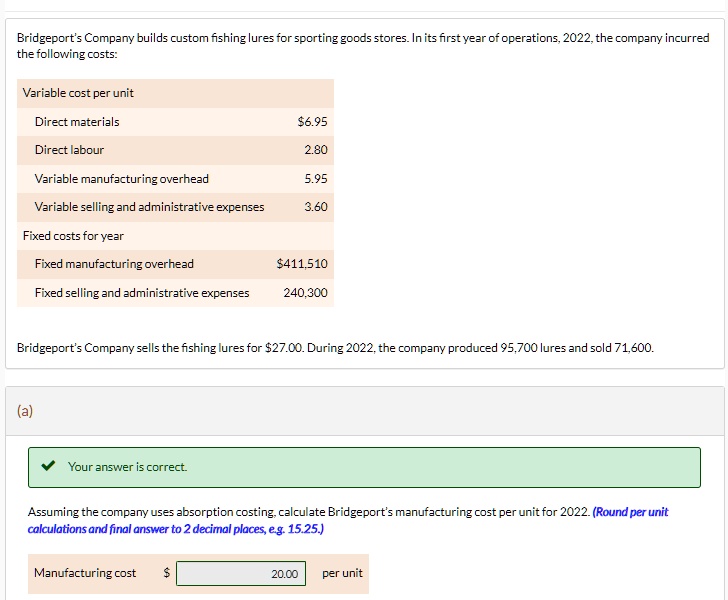Select the Direct materials row
The width and height of the screenshot is (728, 600).
click(x=176, y=122)
